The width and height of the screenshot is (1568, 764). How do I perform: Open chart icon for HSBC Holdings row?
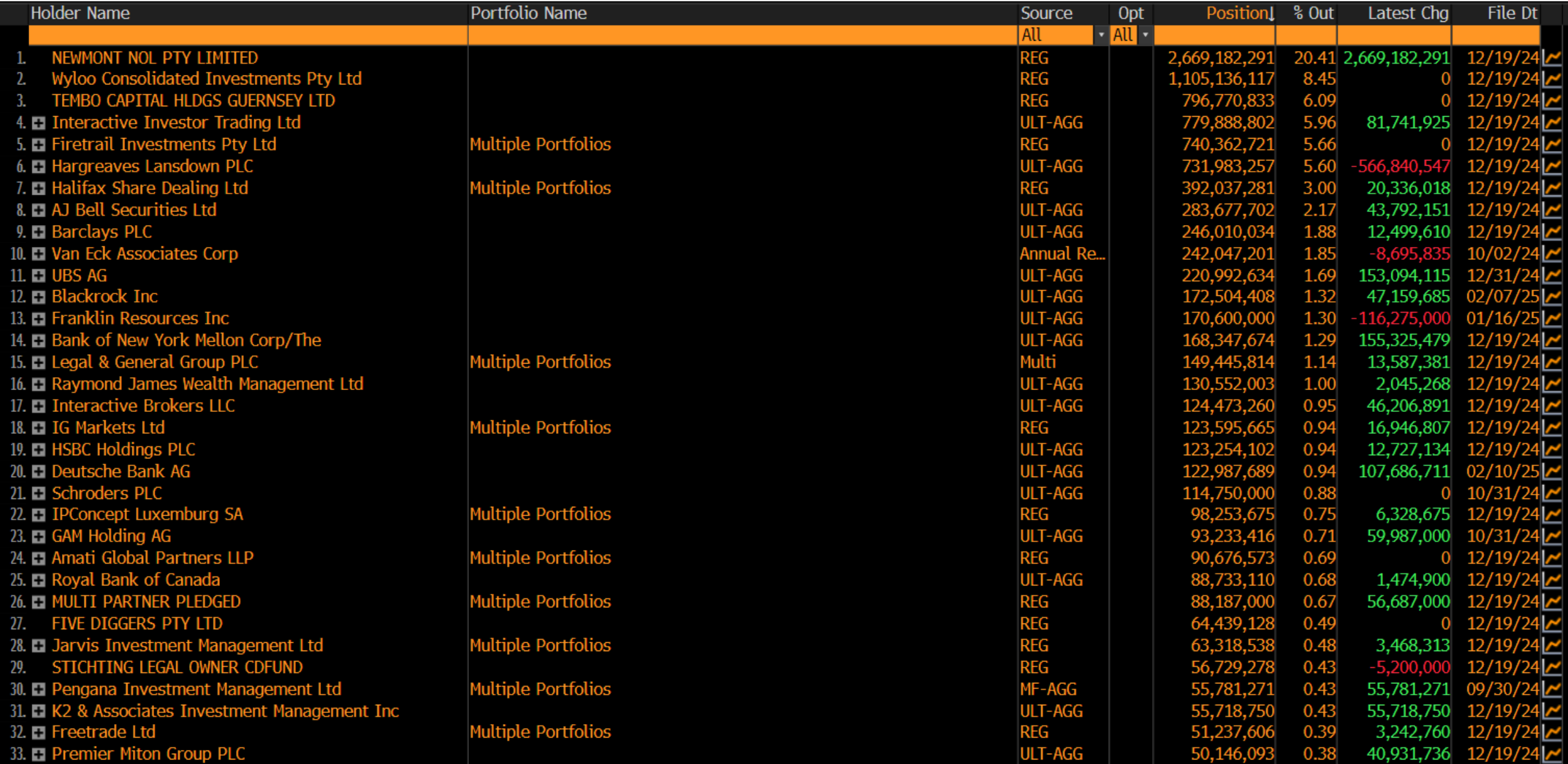[1552, 450]
